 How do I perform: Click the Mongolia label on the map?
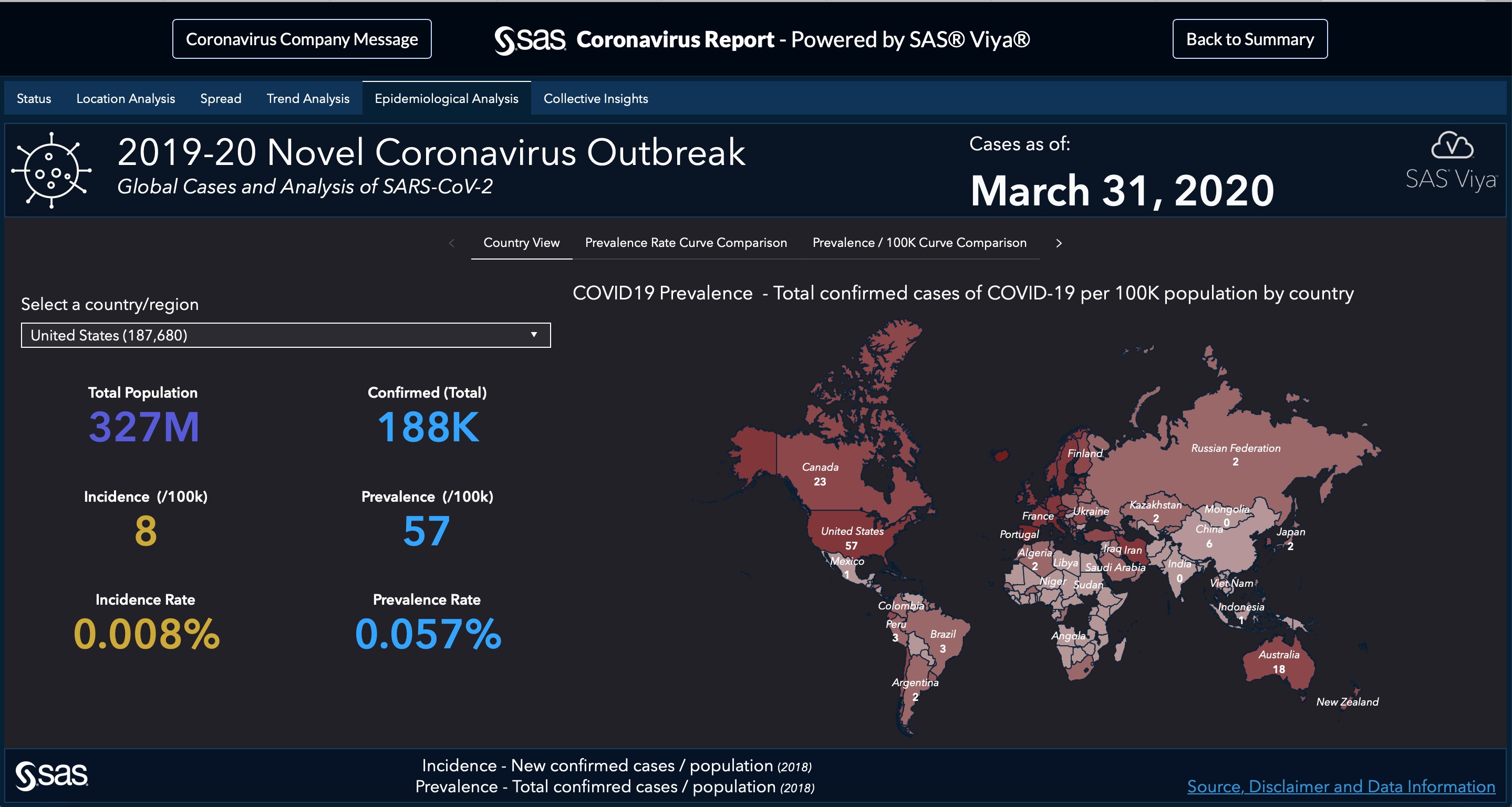click(1227, 509)
